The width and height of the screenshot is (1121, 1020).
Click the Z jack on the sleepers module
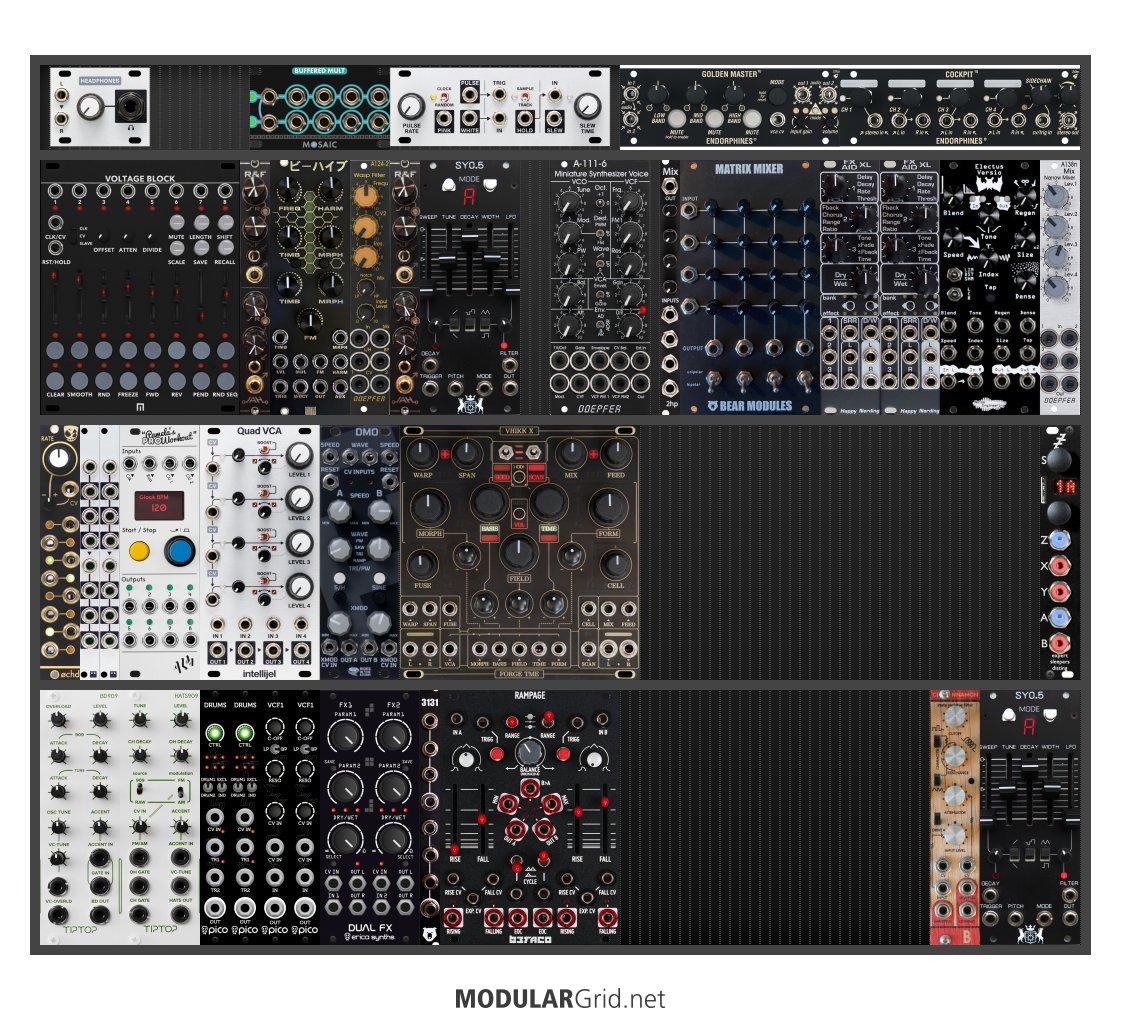(1058, 540)
